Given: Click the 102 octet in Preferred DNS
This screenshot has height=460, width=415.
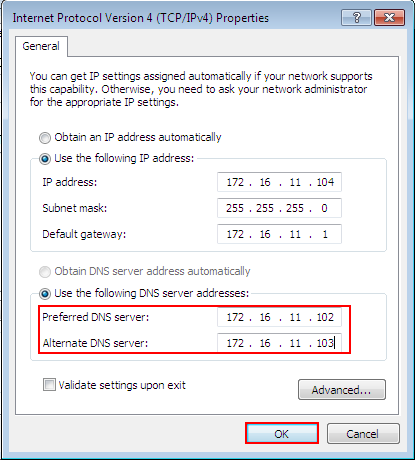Looking at the screenshot, I should pos(325,317).
